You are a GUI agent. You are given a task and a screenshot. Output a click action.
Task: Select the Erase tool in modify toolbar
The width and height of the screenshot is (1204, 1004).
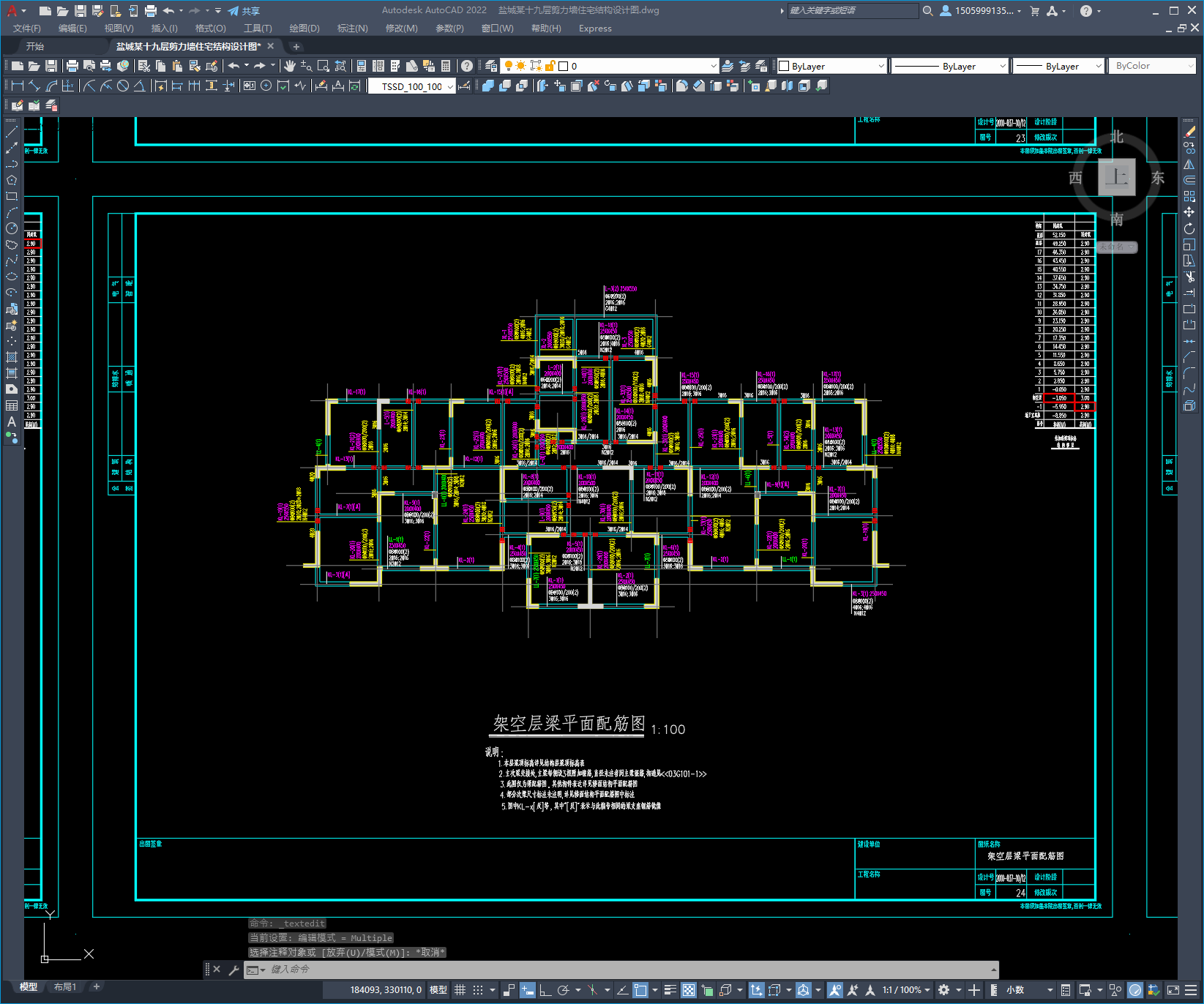[1189, 132]
